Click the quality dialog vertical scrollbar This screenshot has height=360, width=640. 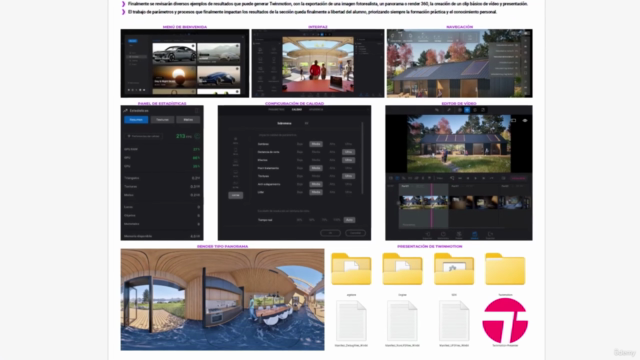point(362,157)
